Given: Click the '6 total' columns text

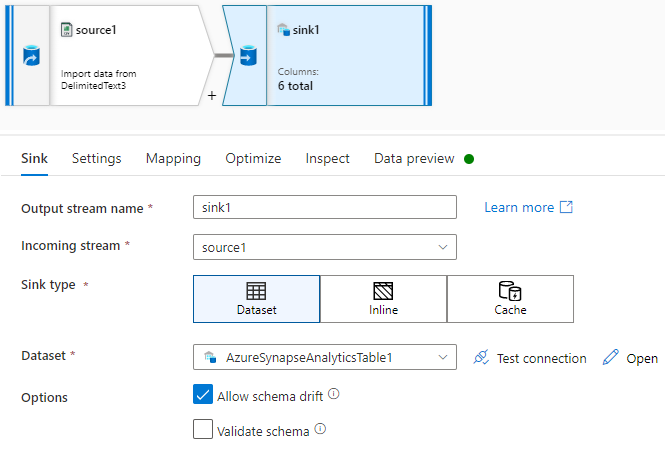Looking at the screenshot, I should (295, 86).
